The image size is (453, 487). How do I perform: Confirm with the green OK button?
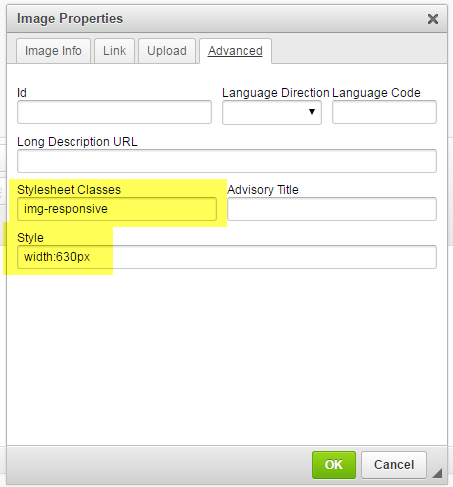[334, 465]
